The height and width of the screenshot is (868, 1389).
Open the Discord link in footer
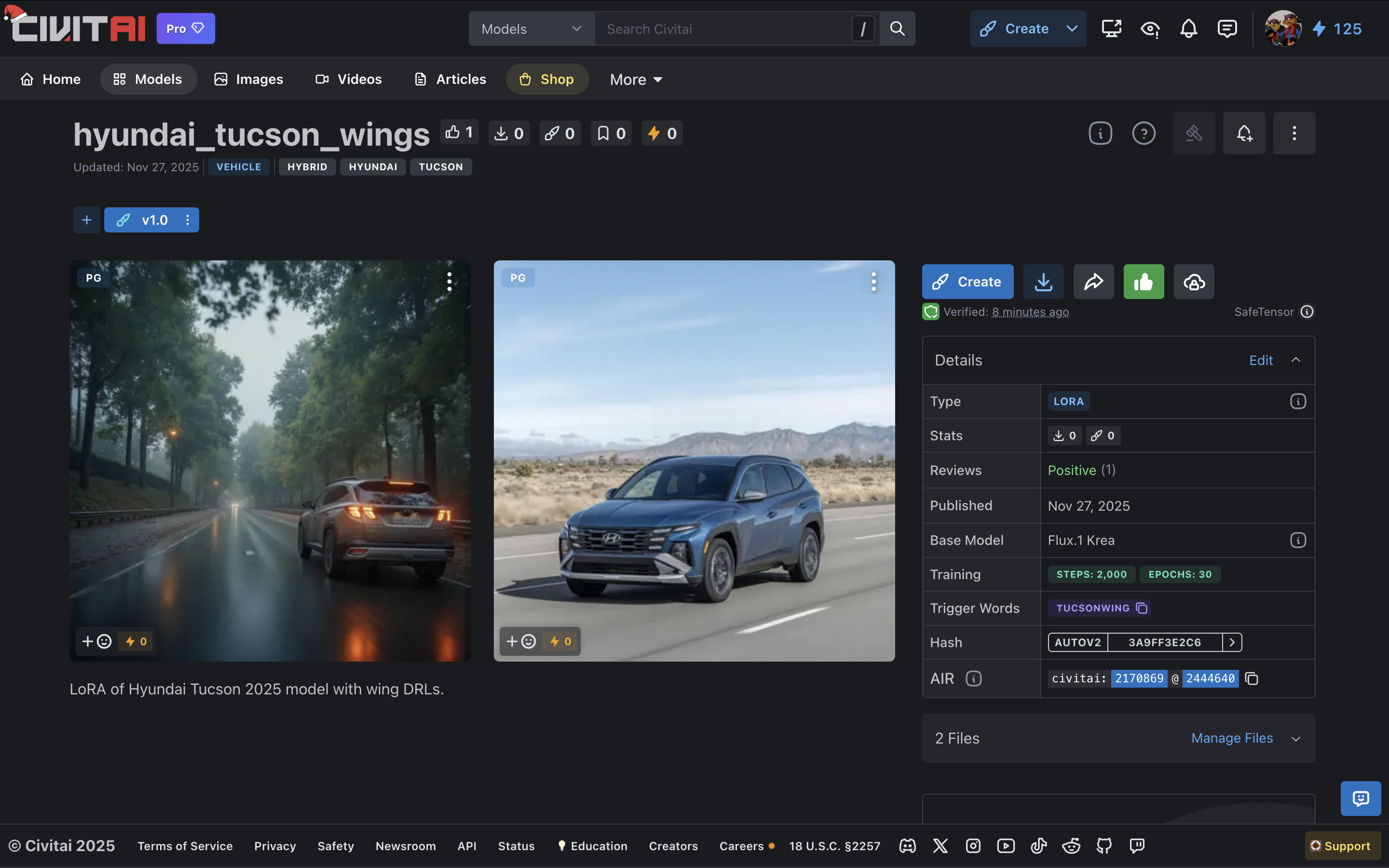click(x=908, y=846)
